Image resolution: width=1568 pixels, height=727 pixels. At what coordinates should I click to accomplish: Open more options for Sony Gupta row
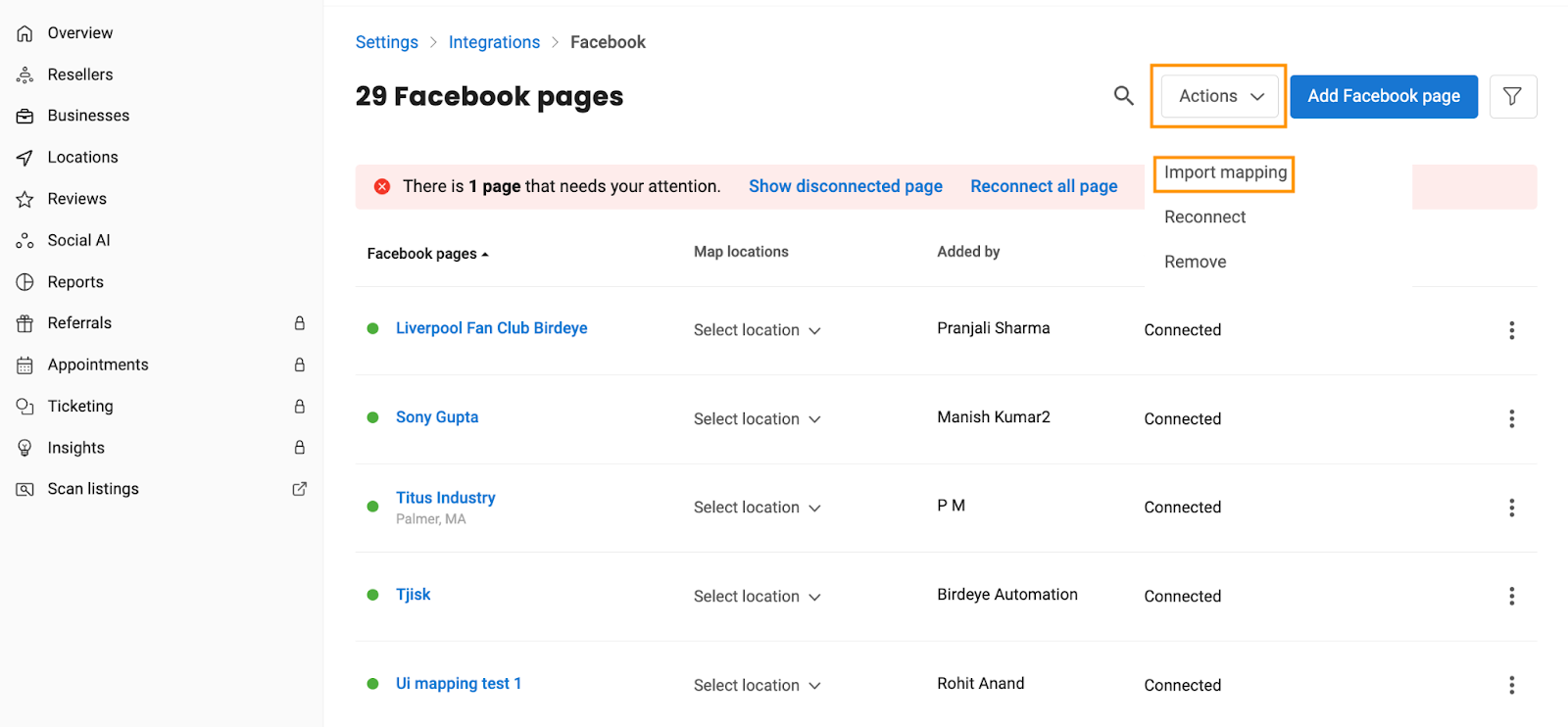(x=1512, y=419)
